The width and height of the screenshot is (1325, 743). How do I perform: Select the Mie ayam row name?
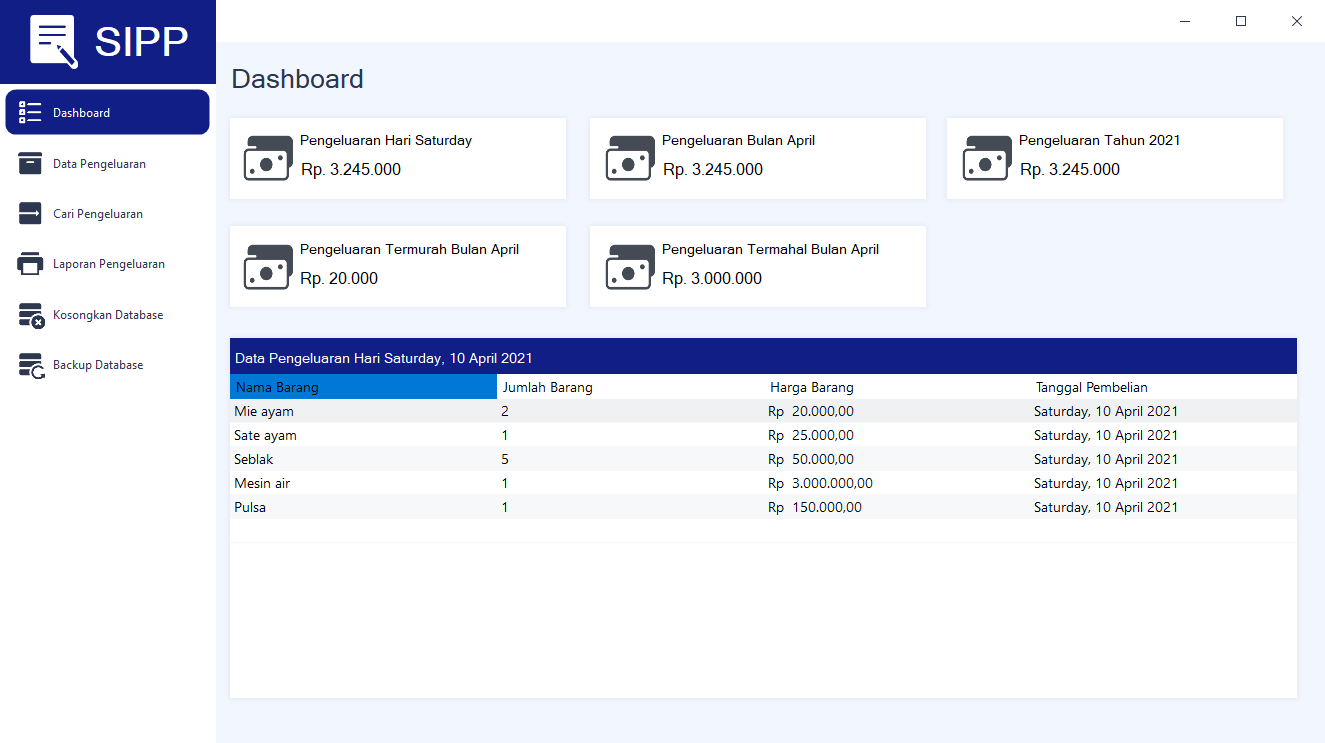[x=264, y=411]
